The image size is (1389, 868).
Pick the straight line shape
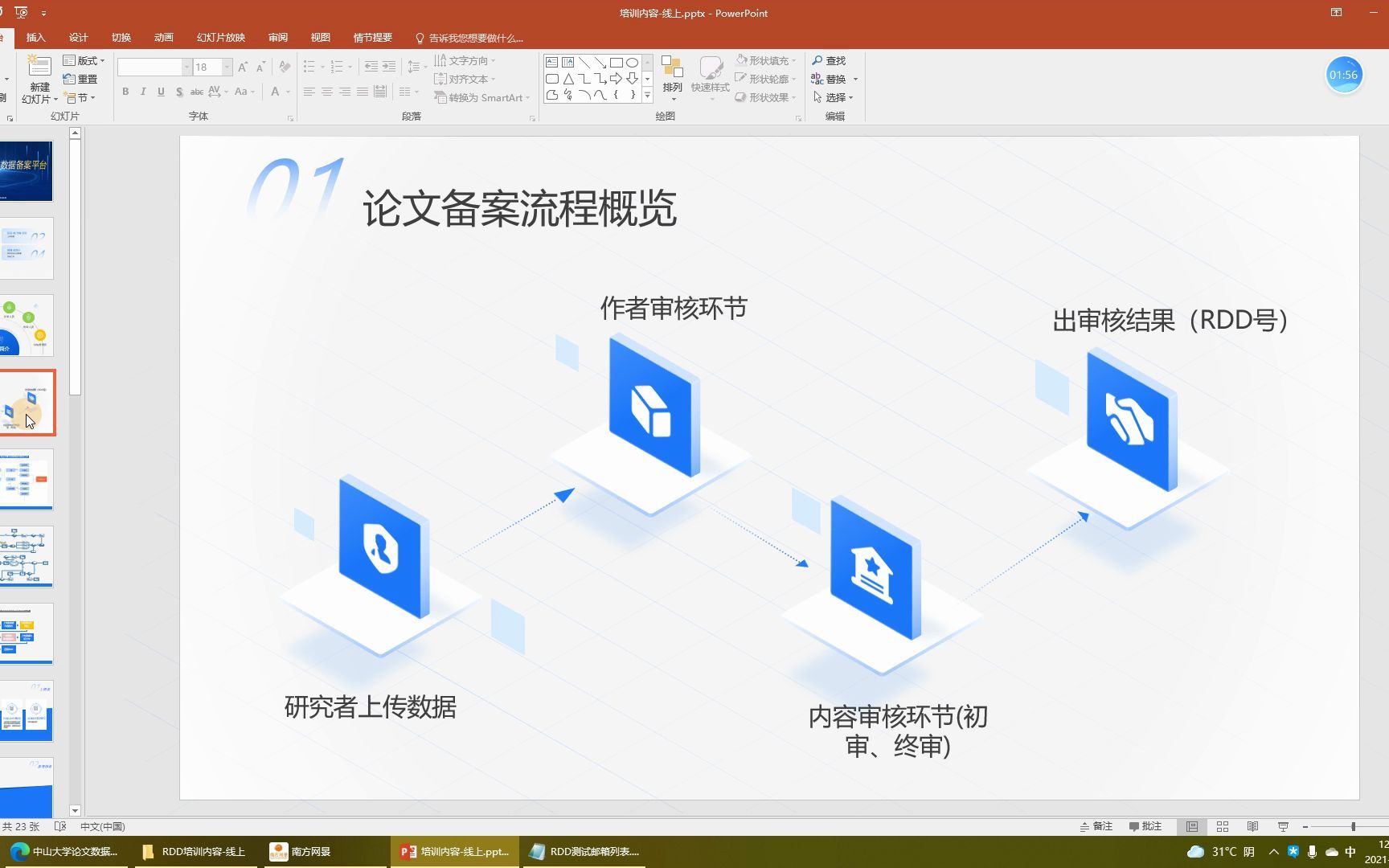(x=584, y=62)
